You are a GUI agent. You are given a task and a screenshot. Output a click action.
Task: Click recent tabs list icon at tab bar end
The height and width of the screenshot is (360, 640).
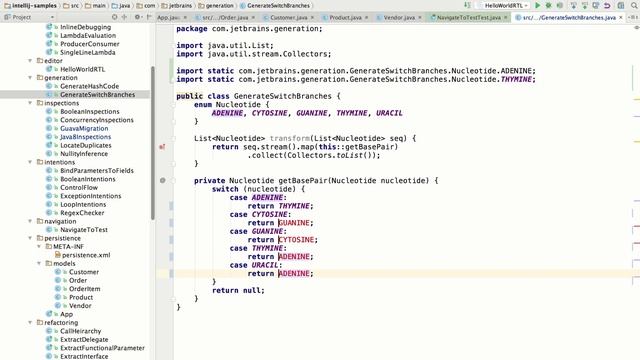tap(633, 18)
